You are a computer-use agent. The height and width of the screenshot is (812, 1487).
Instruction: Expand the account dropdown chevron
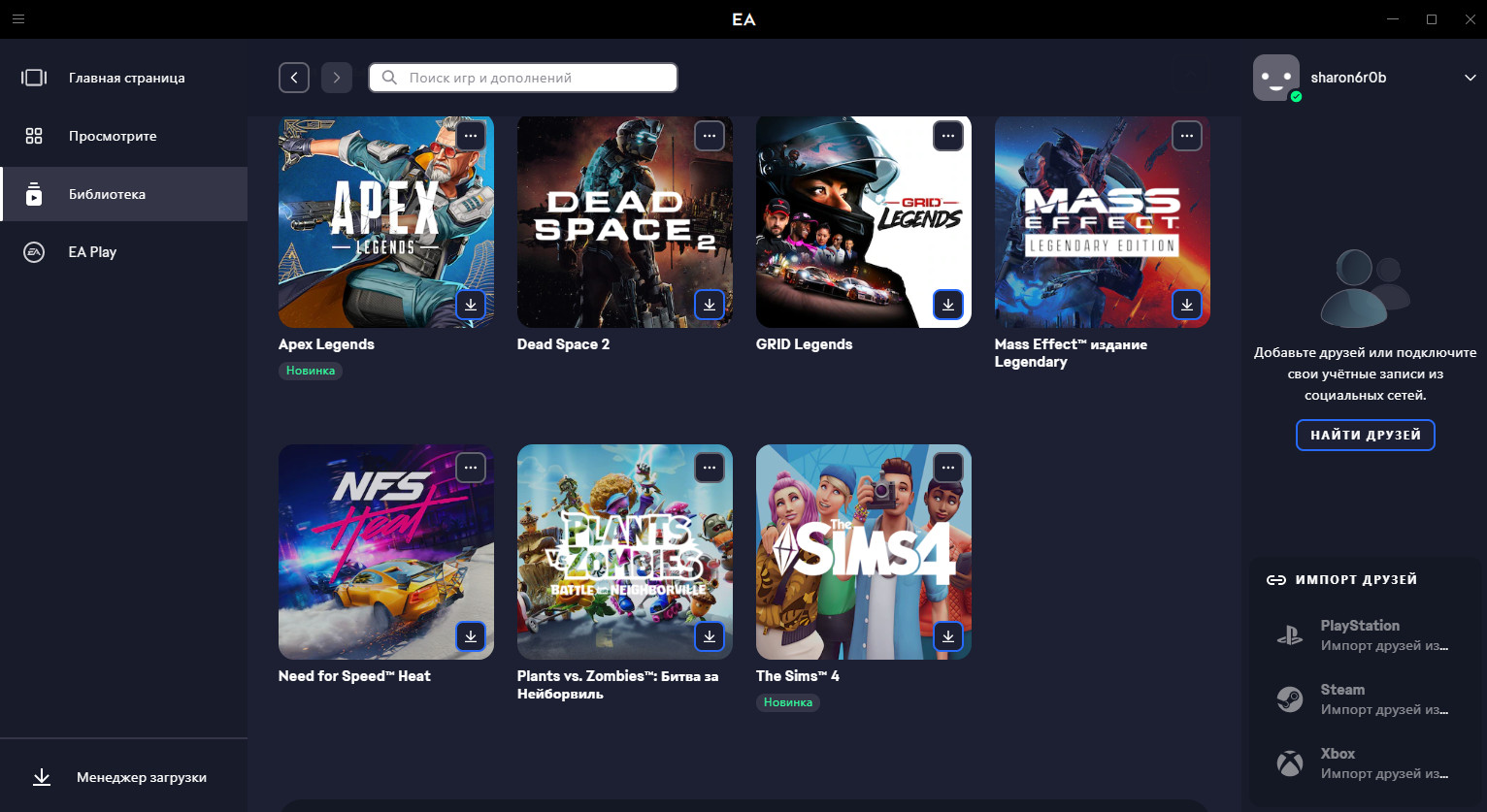tap(1470, 78)
